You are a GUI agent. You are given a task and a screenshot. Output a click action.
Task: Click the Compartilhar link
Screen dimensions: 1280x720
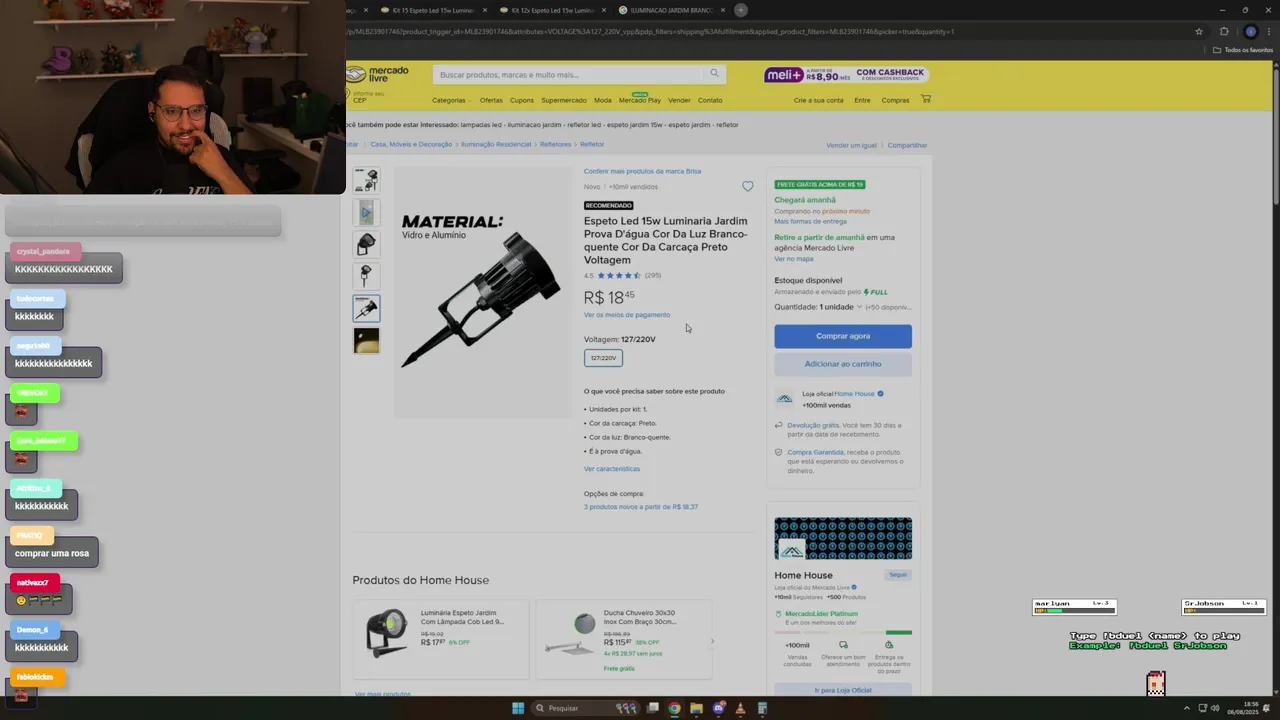[x=907, y=145]
